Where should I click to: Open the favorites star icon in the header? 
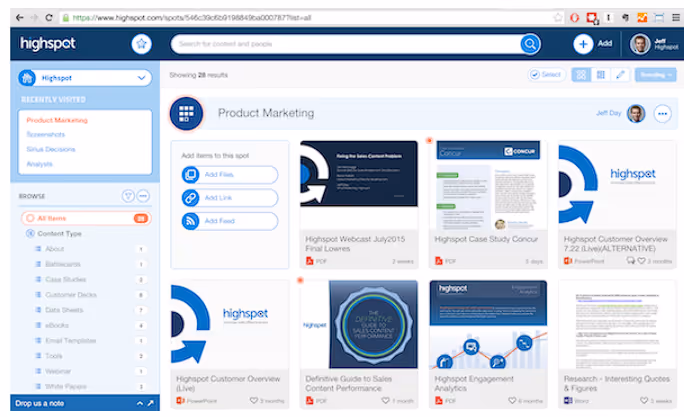coord(141,44)
